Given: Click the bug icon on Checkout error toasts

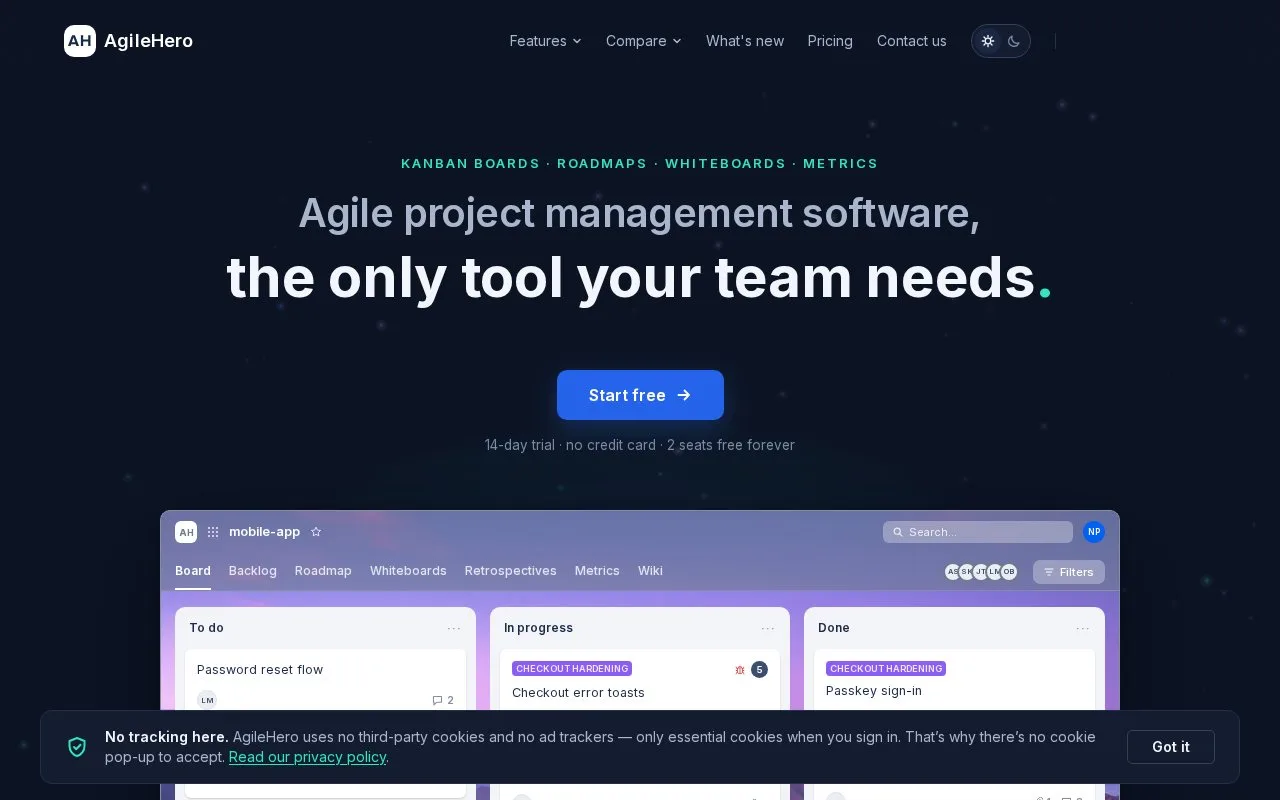Looking at the screenshot, I should (x=740, y=670).
